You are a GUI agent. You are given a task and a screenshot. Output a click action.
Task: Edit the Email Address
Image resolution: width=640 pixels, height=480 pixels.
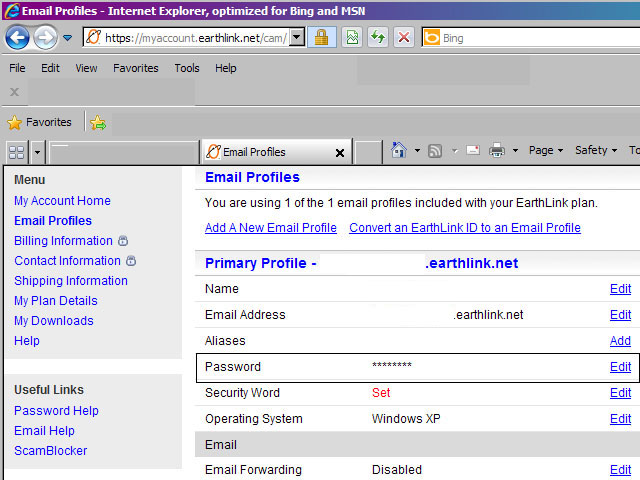pyautogui.click(x=620, y=315)
